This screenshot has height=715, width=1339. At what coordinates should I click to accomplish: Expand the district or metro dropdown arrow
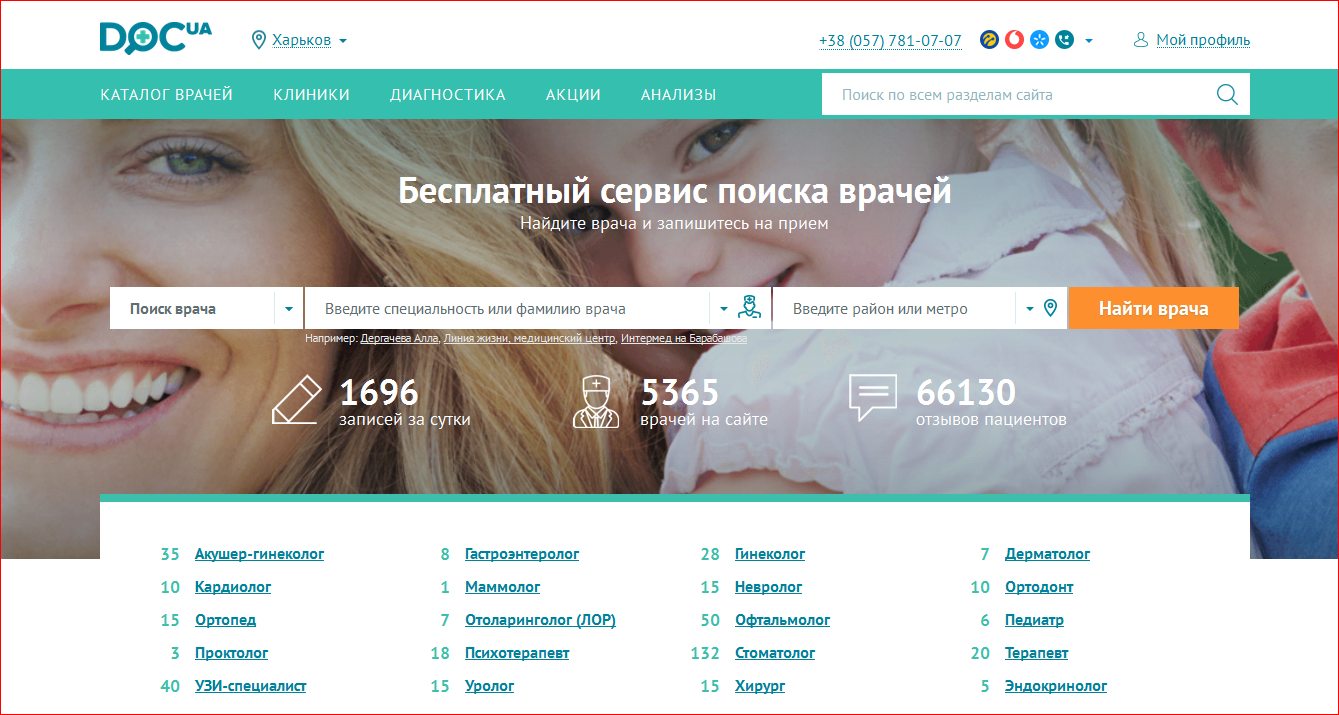click(x=1030, y=309)
